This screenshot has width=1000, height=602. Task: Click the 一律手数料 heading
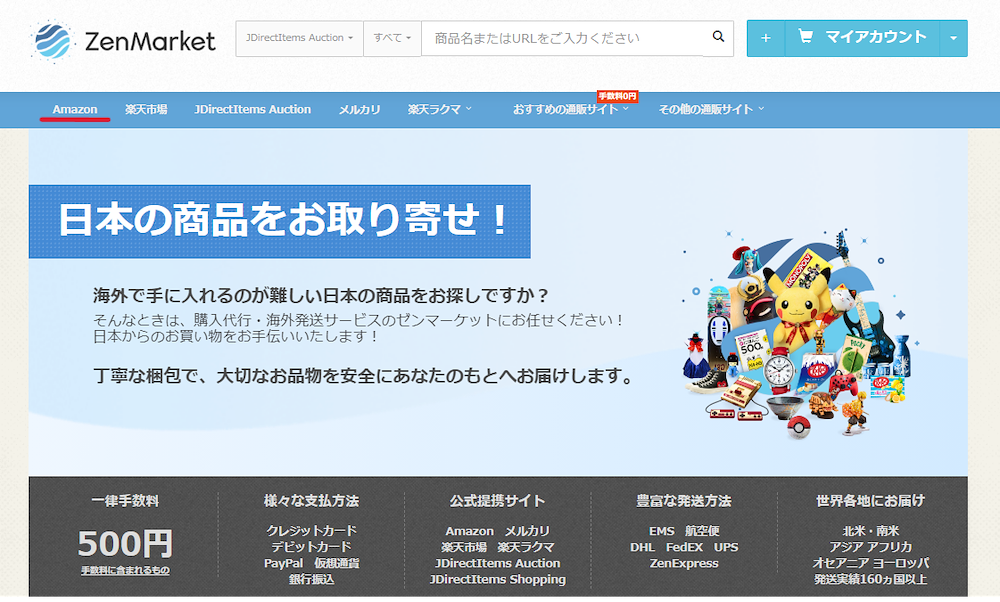click(x=125, y=501)
